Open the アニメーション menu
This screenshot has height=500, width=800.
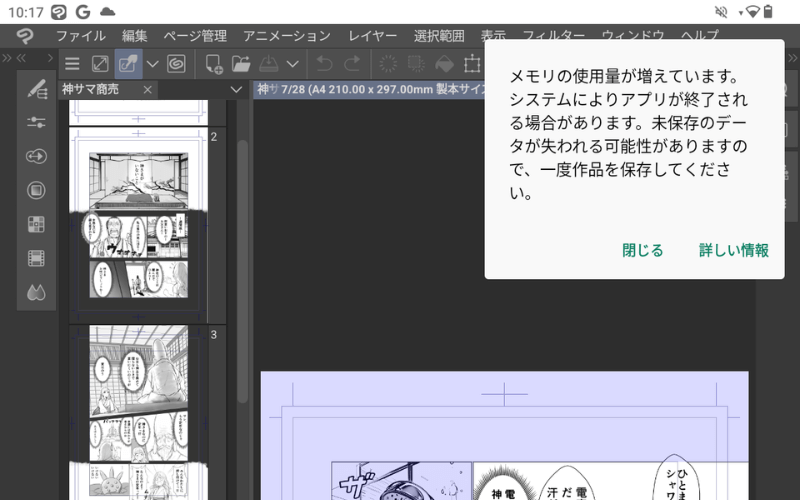click(287, 36)
